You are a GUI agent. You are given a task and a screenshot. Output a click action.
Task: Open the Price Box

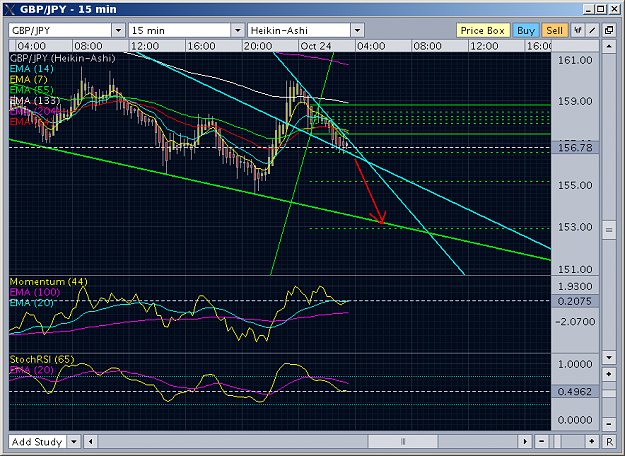[x=482, y=30]
